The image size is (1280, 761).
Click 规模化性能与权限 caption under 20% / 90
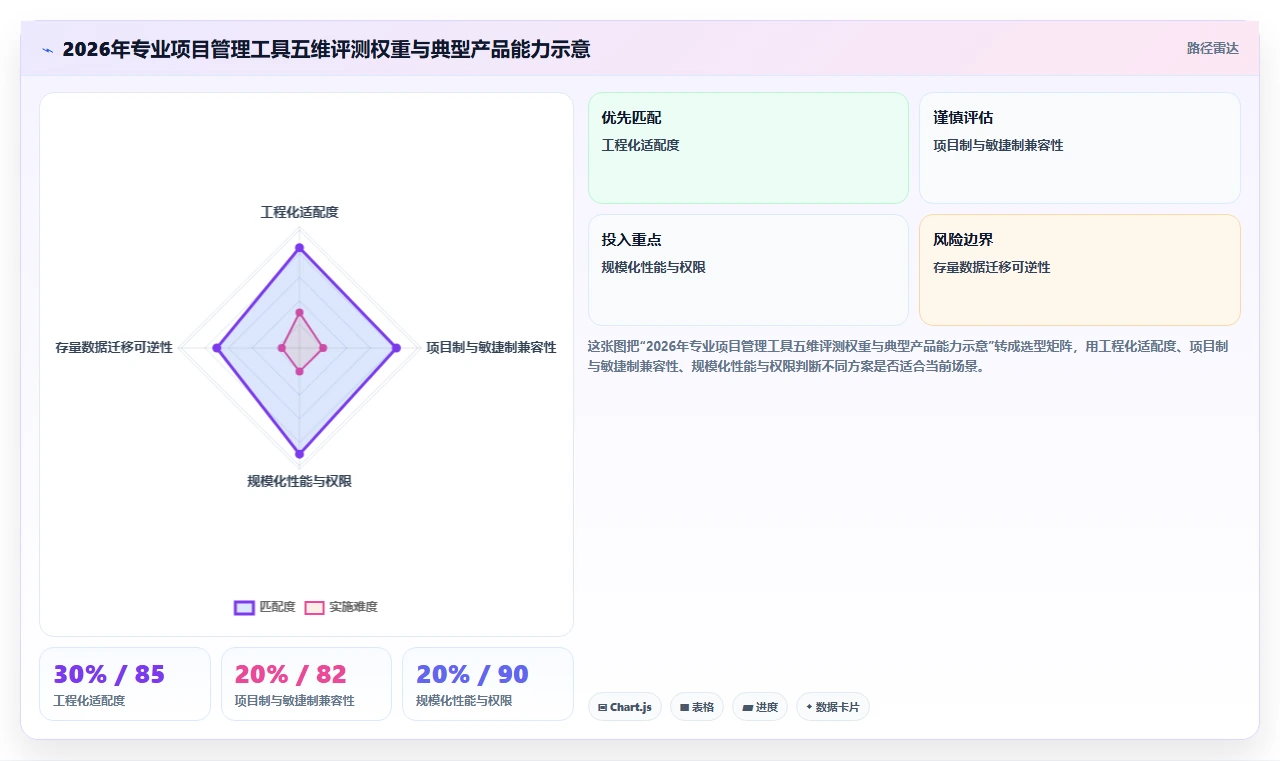pyautogui.click(x=464, y=701)
